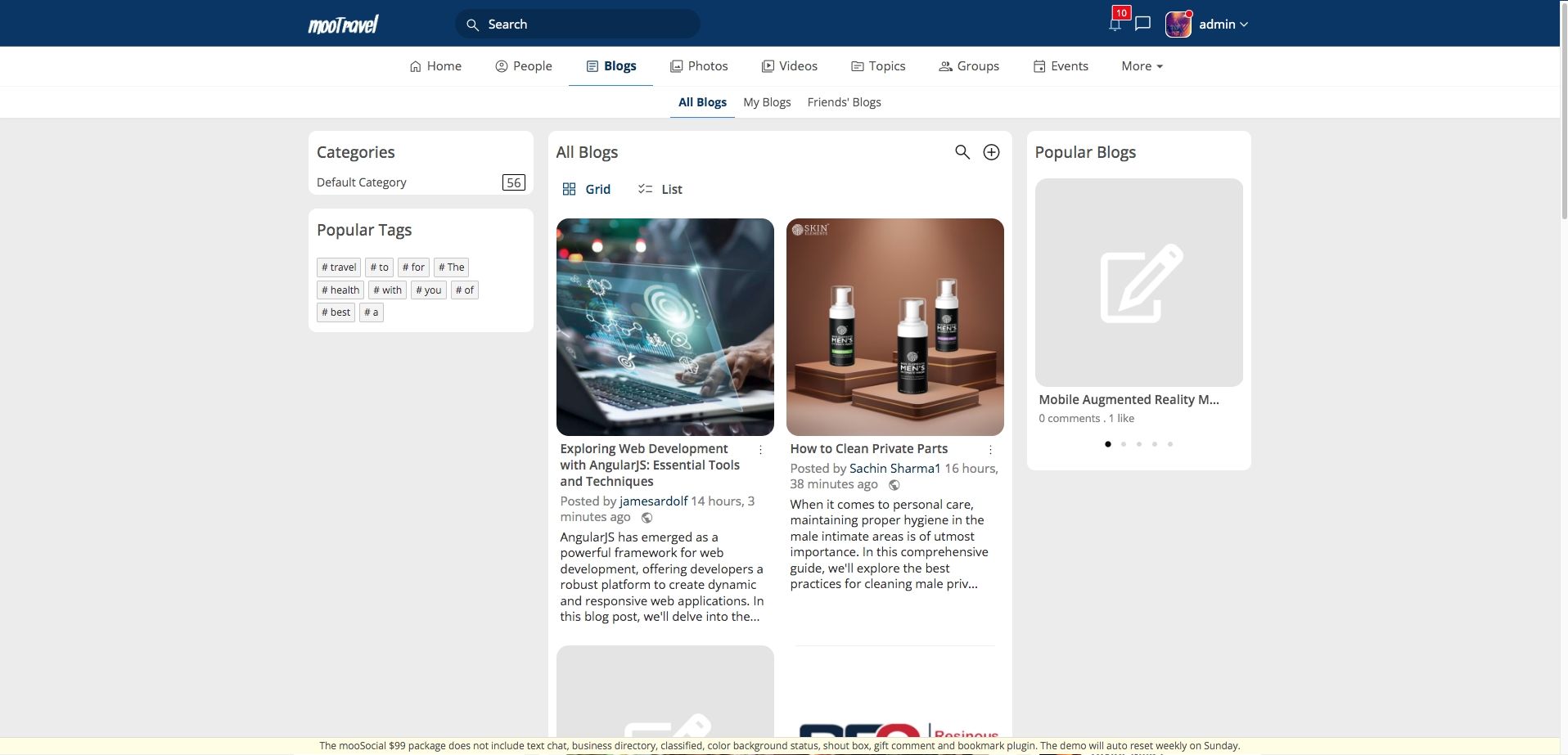Open options menu for How to Clean Private Parts
The height and width of the screenshot is (755, 1568).
[990, 450]
